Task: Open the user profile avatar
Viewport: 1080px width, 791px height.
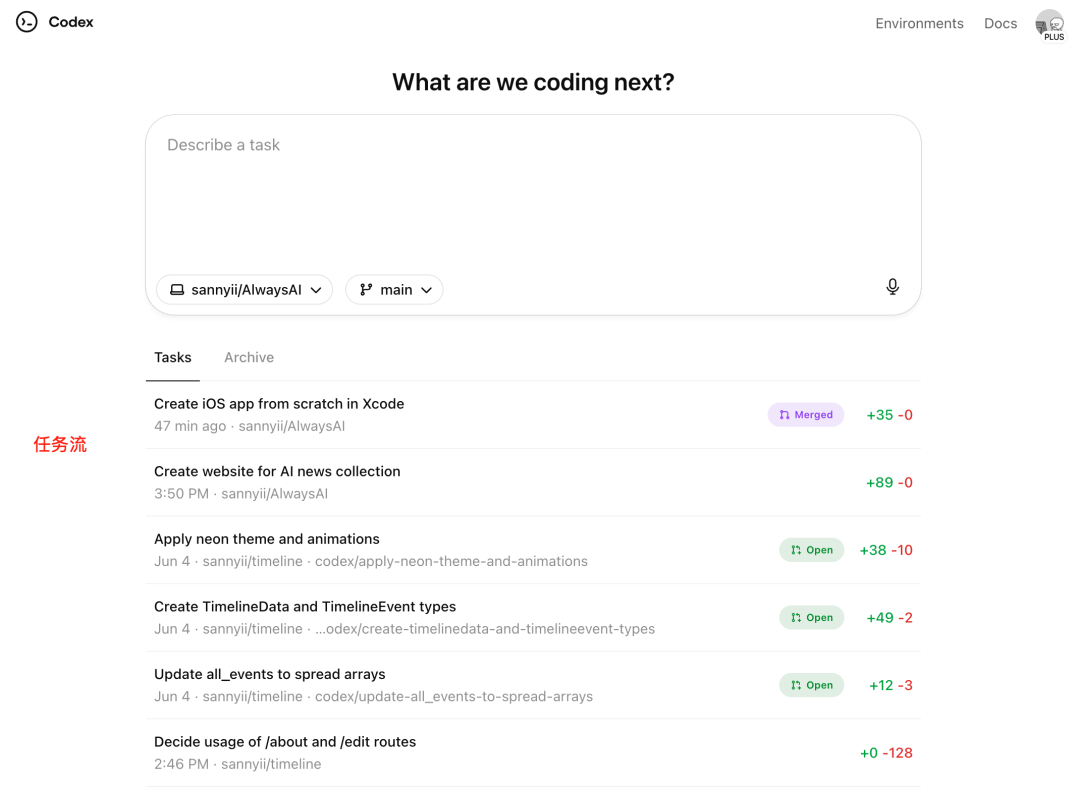Action: click(x=1049, y=24)
